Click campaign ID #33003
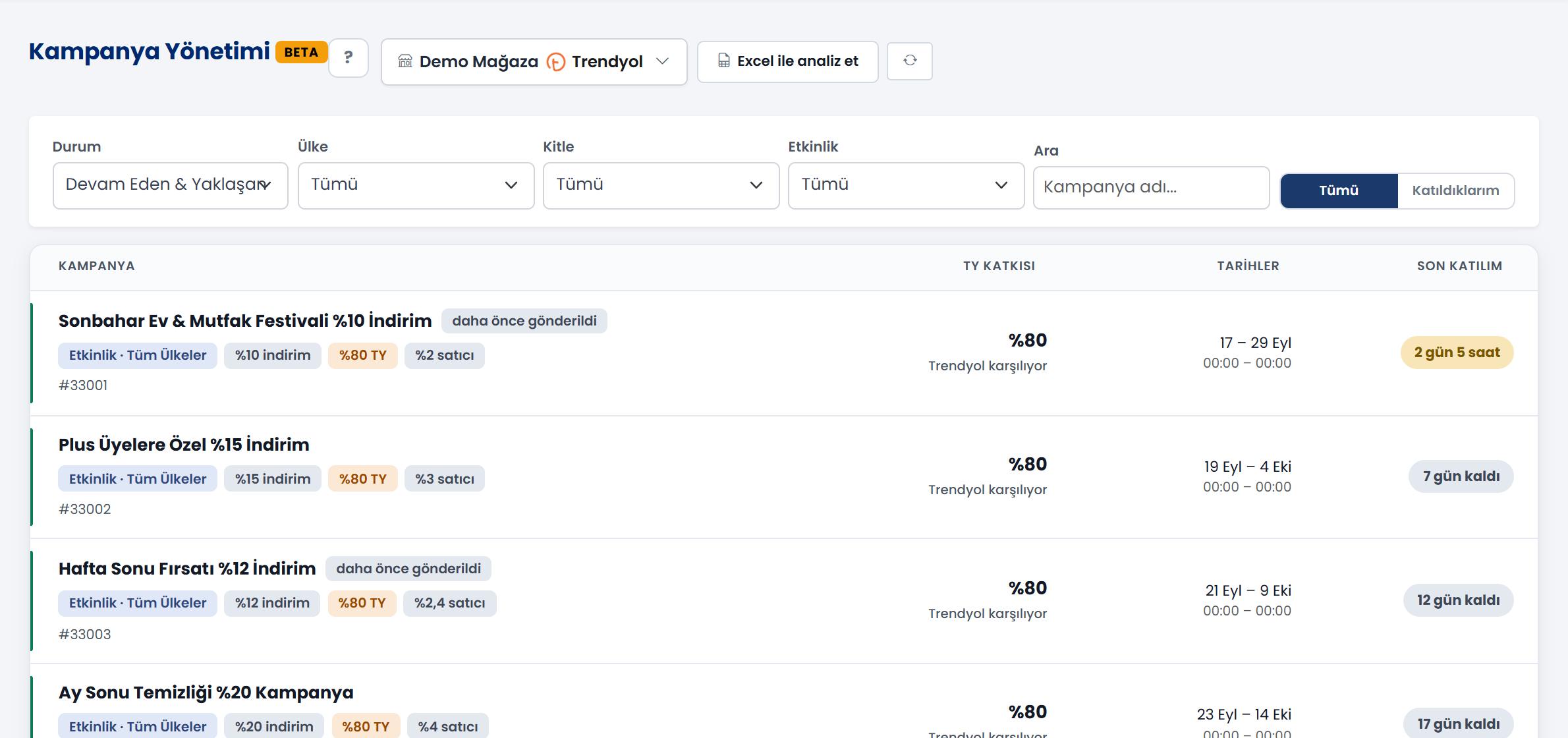Image resolution: width=1568 pixels, height=738 pixels. (84, 635)
